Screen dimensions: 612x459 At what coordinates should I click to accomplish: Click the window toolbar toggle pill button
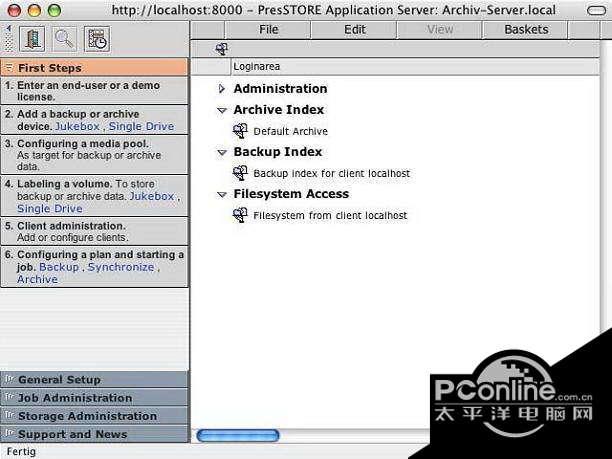point(596,10)
